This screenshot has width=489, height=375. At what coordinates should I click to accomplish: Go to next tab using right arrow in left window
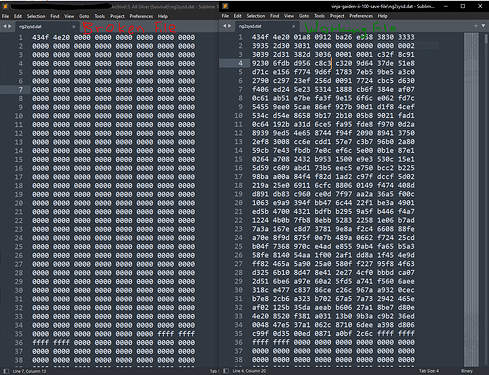tap(10, 26)
